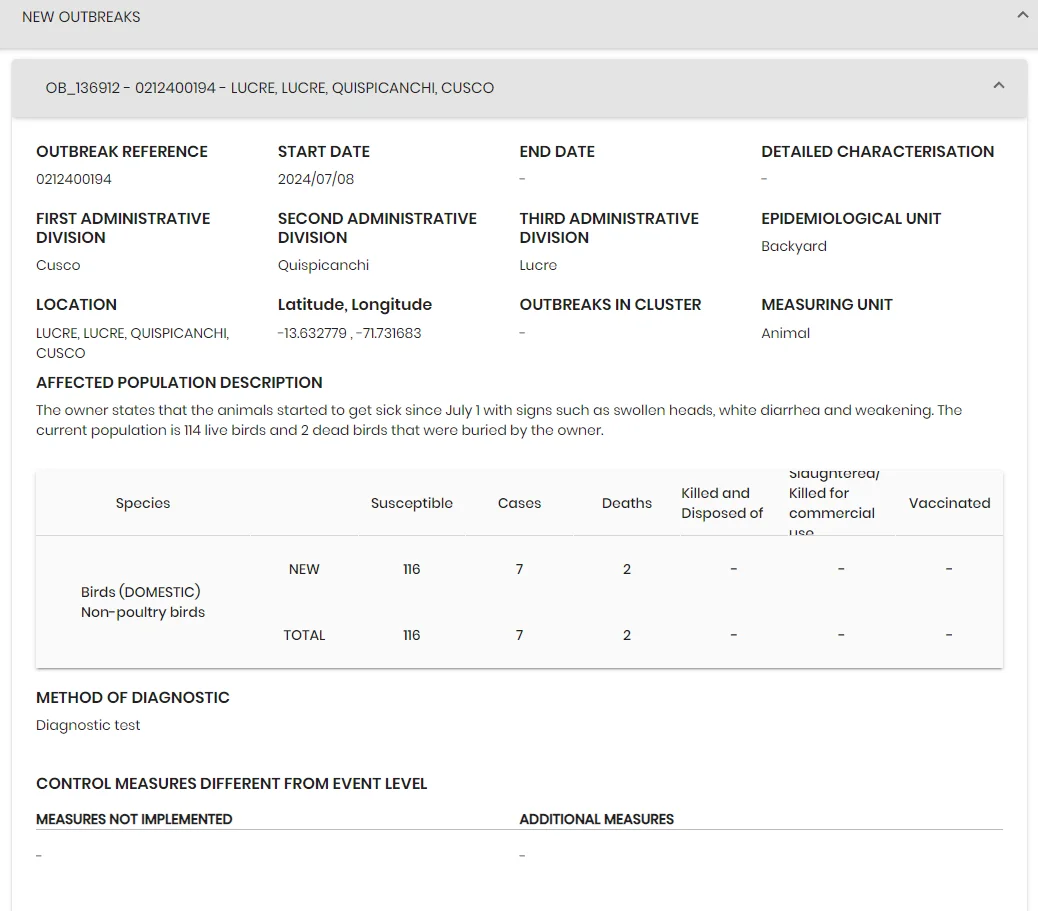Click Birds (DOMESTIC) Non-poultry birds species cell
This screenshot has height=911, width=1038.
click(x=143, y=602)
